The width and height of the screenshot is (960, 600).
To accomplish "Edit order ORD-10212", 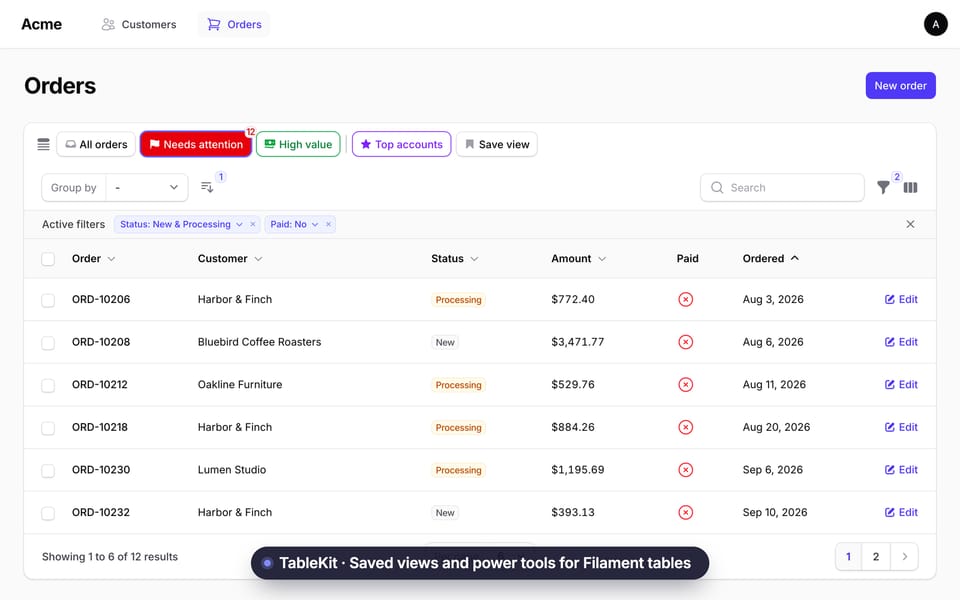I will pyautogui.click(x=901, y=384).
